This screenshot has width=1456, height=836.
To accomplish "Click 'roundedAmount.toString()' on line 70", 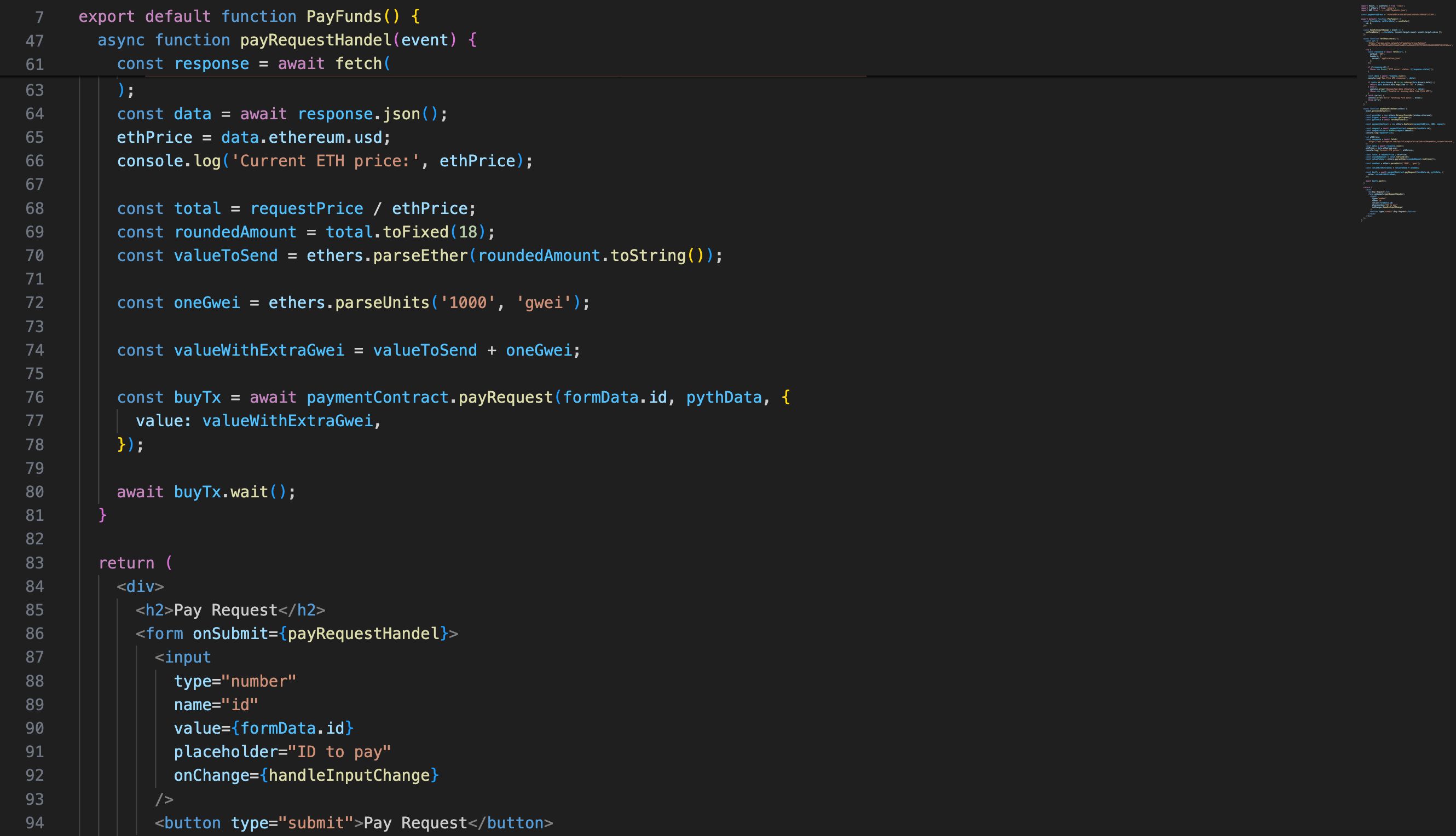I will (591, 256).
